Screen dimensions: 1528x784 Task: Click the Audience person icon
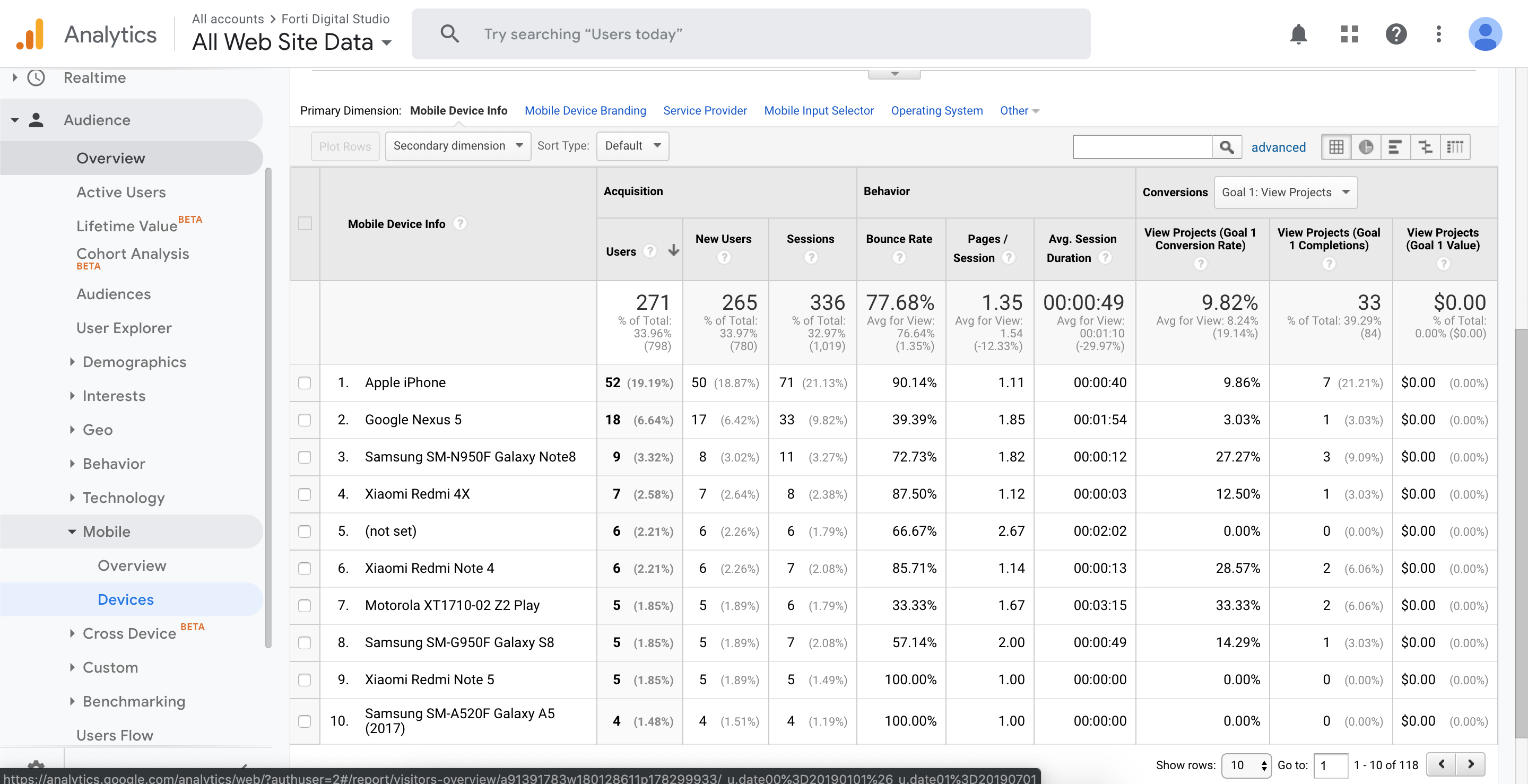pos(36,120)
